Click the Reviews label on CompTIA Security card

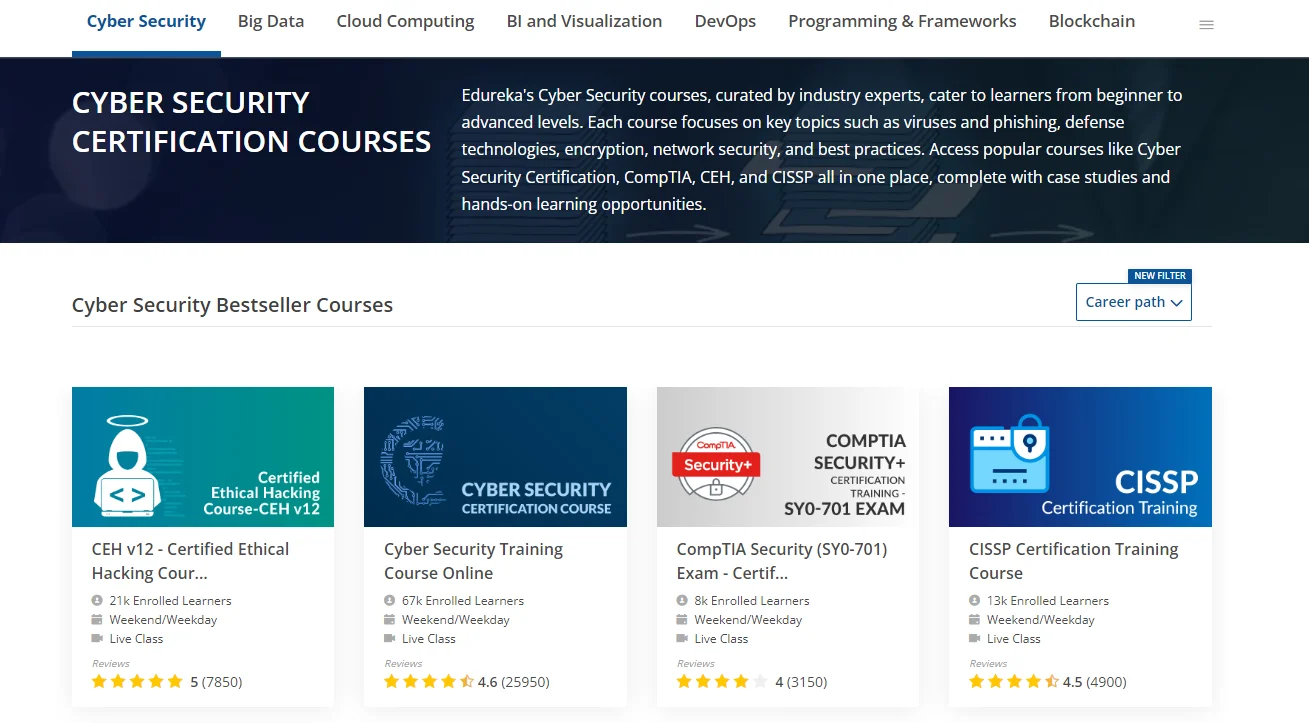696,663
